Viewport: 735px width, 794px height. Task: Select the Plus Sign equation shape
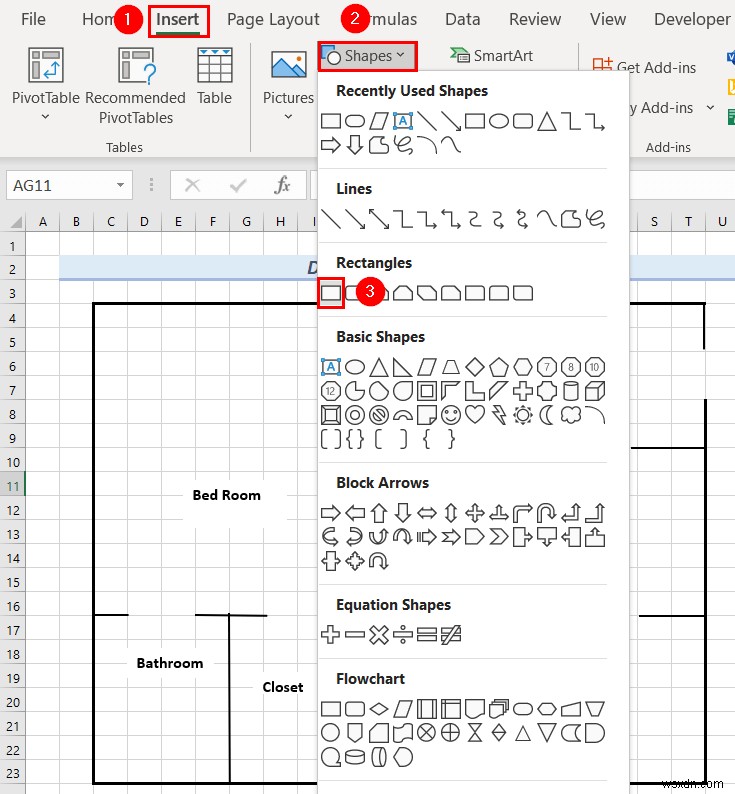pos(331,634)
